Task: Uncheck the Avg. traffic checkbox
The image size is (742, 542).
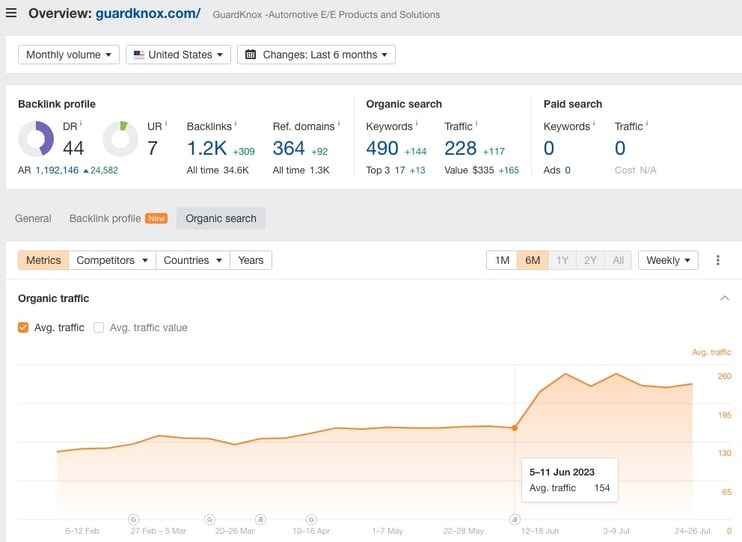Action: [x=24, y=327]
